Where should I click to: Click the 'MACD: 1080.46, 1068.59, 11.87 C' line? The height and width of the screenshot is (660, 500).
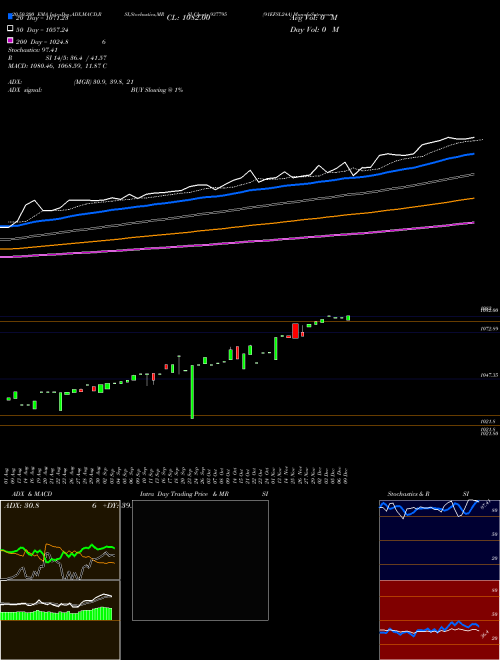click(x=57, y=66)
